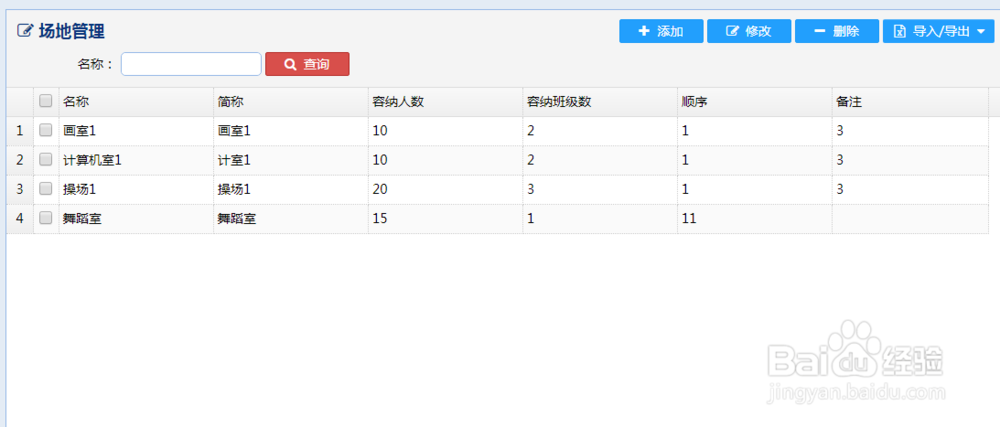Click row number 4 cell
1000x427 pixels.
[20, 219]
